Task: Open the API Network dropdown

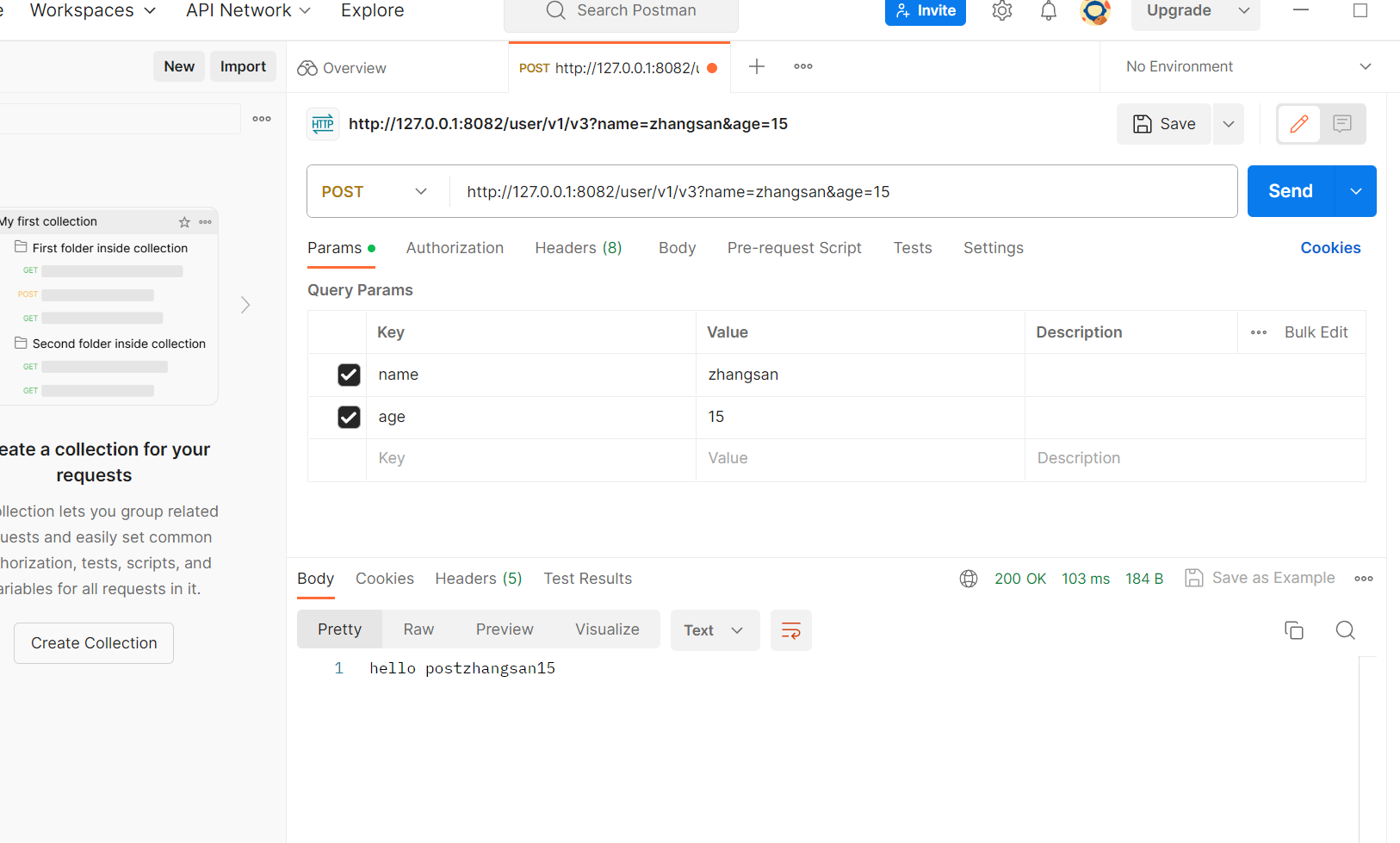Action: (248, 10)
